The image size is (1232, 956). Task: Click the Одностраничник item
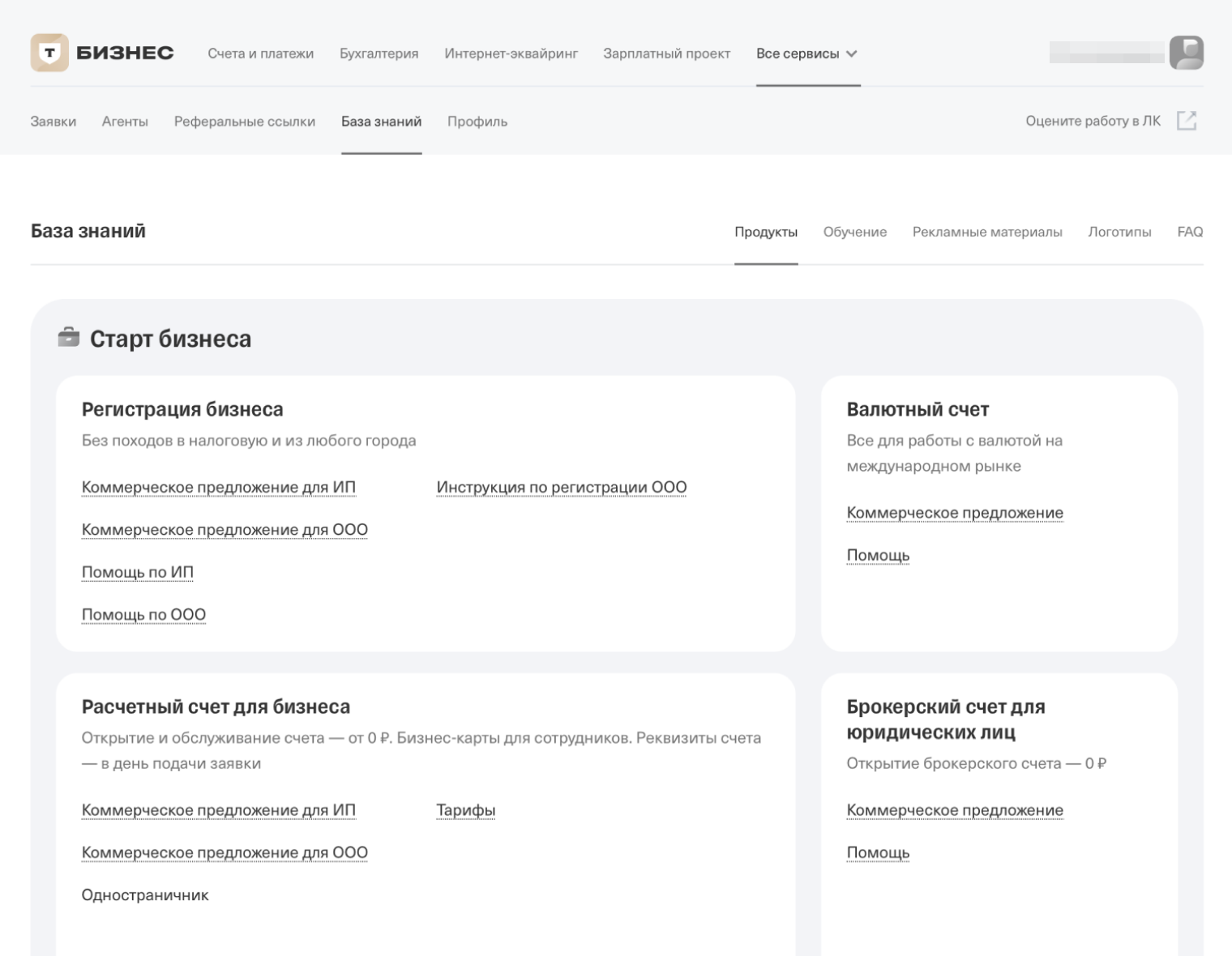point(145,895)
